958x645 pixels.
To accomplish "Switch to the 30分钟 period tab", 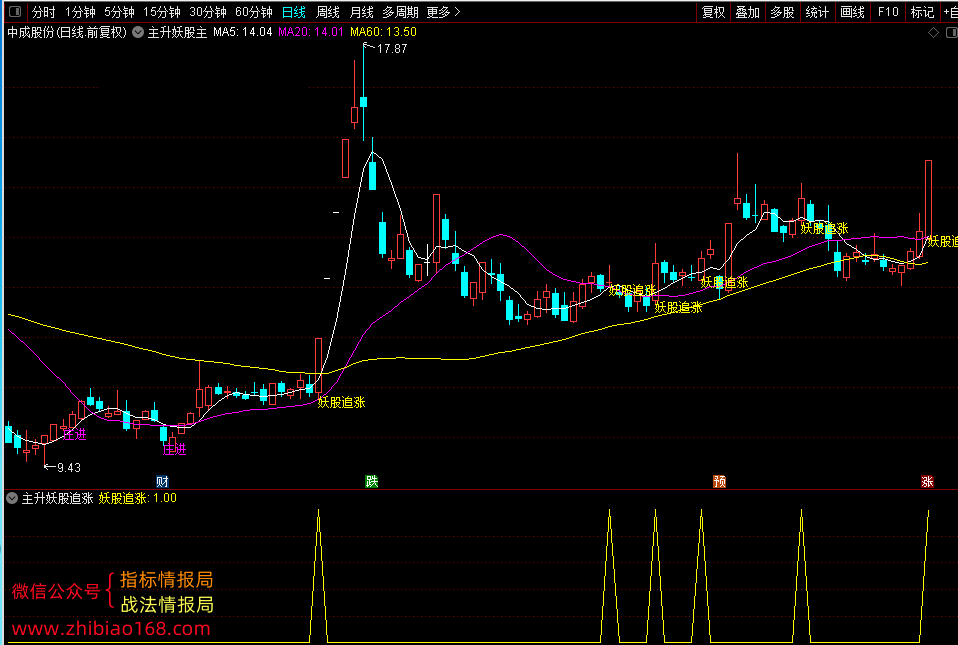I will [x=208, y=12].
